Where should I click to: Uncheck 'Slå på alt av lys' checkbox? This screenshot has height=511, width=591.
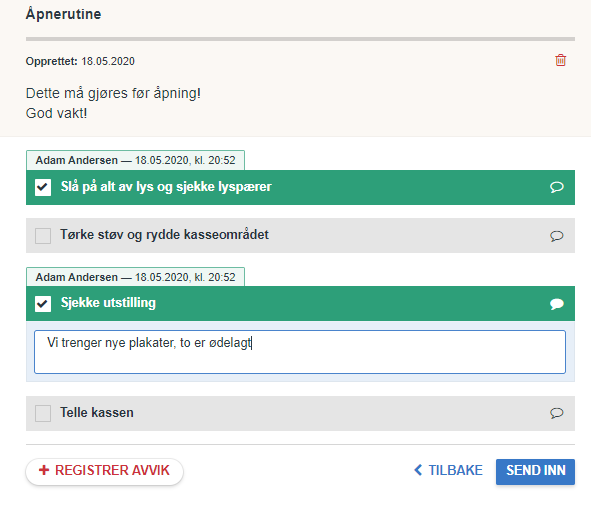(43, 187)
